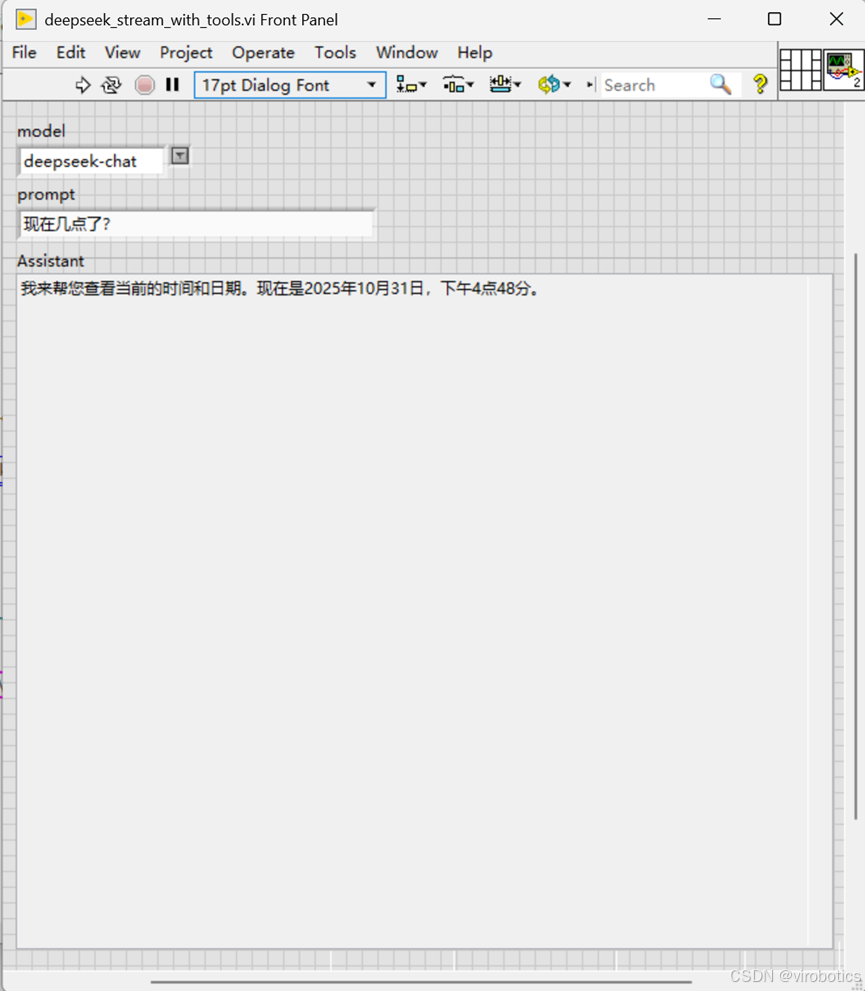The height and width of the screenshot is (991, 865).
Task: Click the search magnifier icon
Action: tap(720, 84)
